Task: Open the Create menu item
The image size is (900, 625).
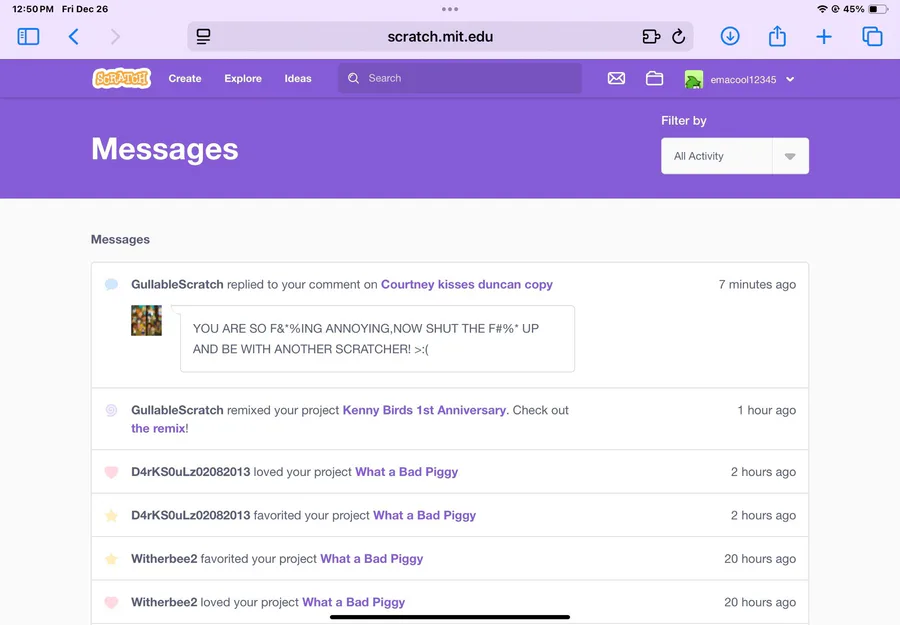Action: pos(185,78)
